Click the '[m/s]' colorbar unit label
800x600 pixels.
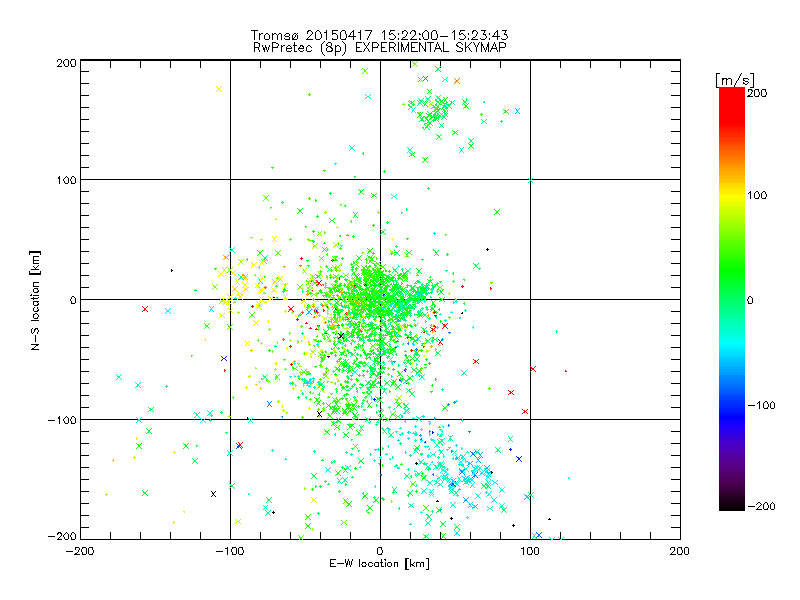coord(734,80)
